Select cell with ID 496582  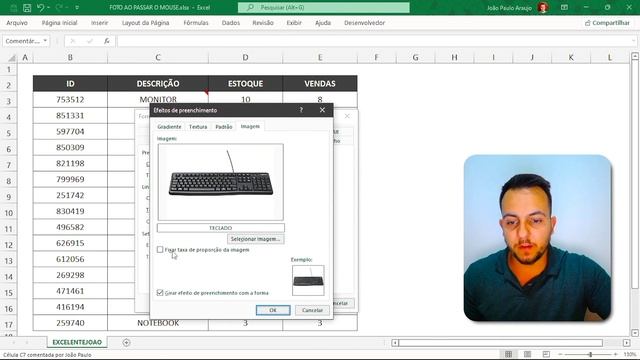(70, 227)
